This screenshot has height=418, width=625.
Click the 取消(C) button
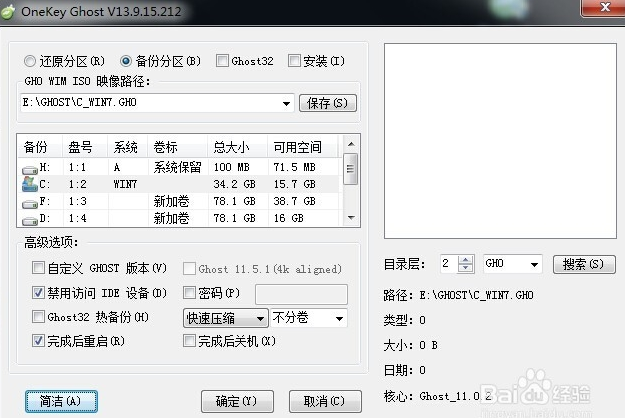pyautogui.click(x=325, y=401)
